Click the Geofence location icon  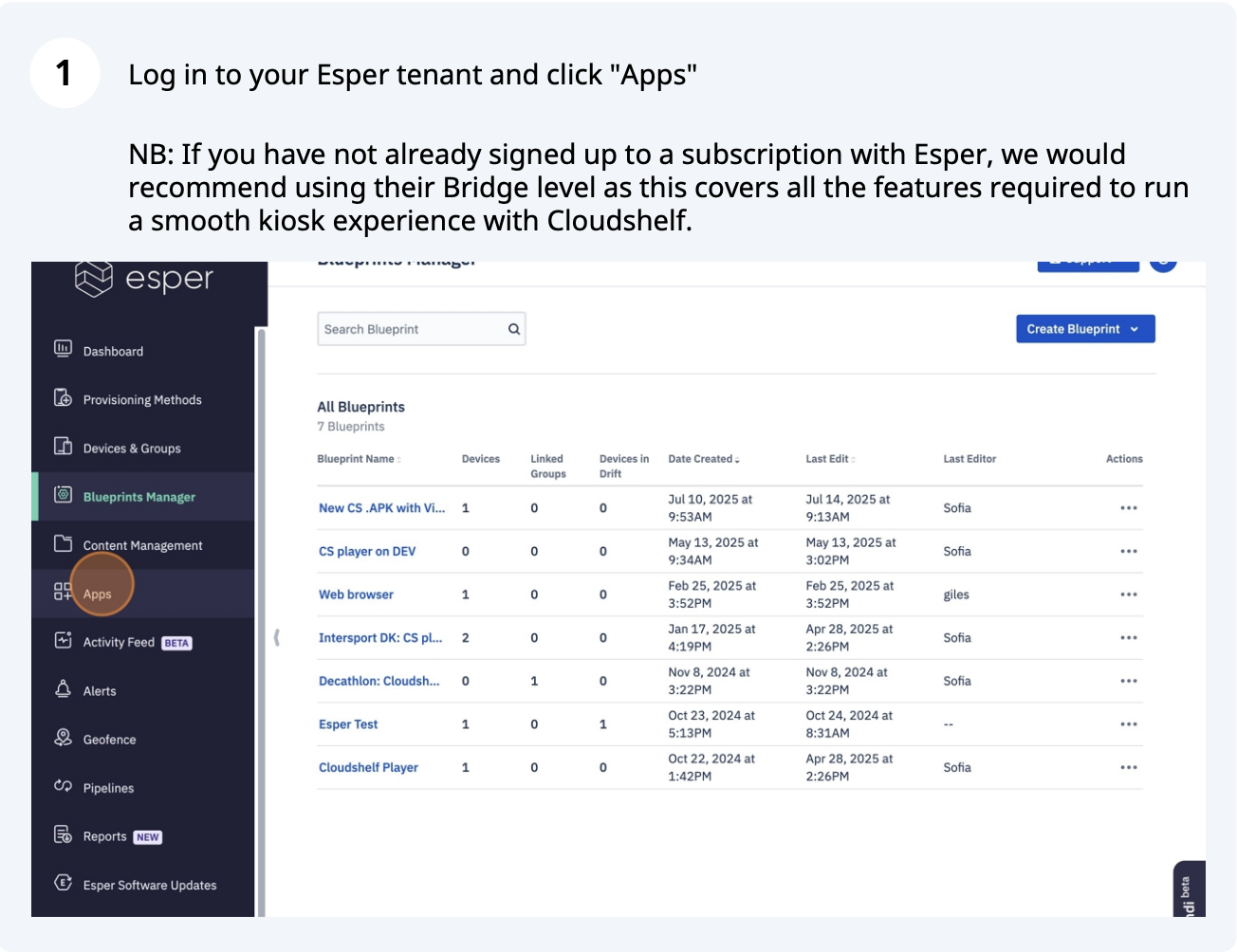pyautogui.click(x=63, y=738)
